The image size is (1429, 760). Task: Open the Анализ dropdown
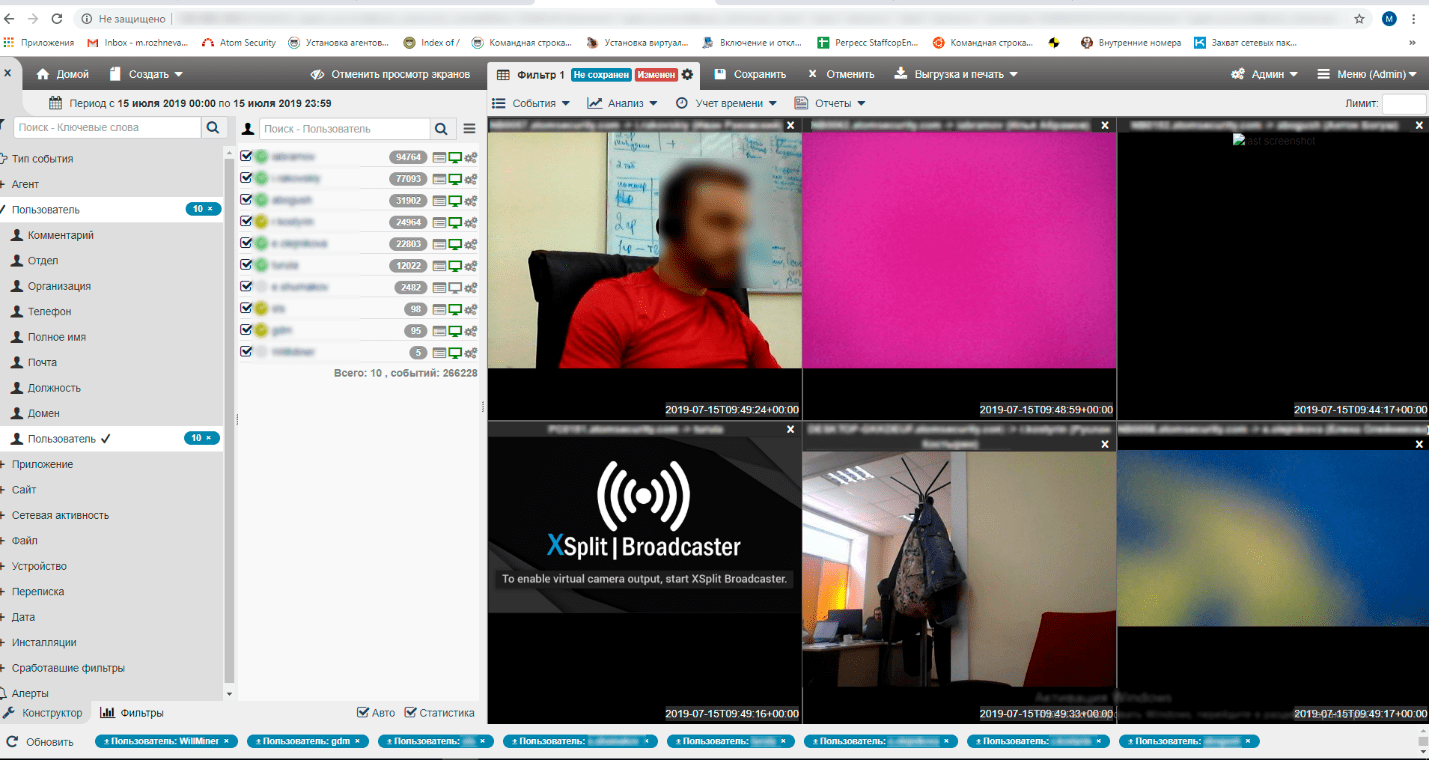pos(622,103)
